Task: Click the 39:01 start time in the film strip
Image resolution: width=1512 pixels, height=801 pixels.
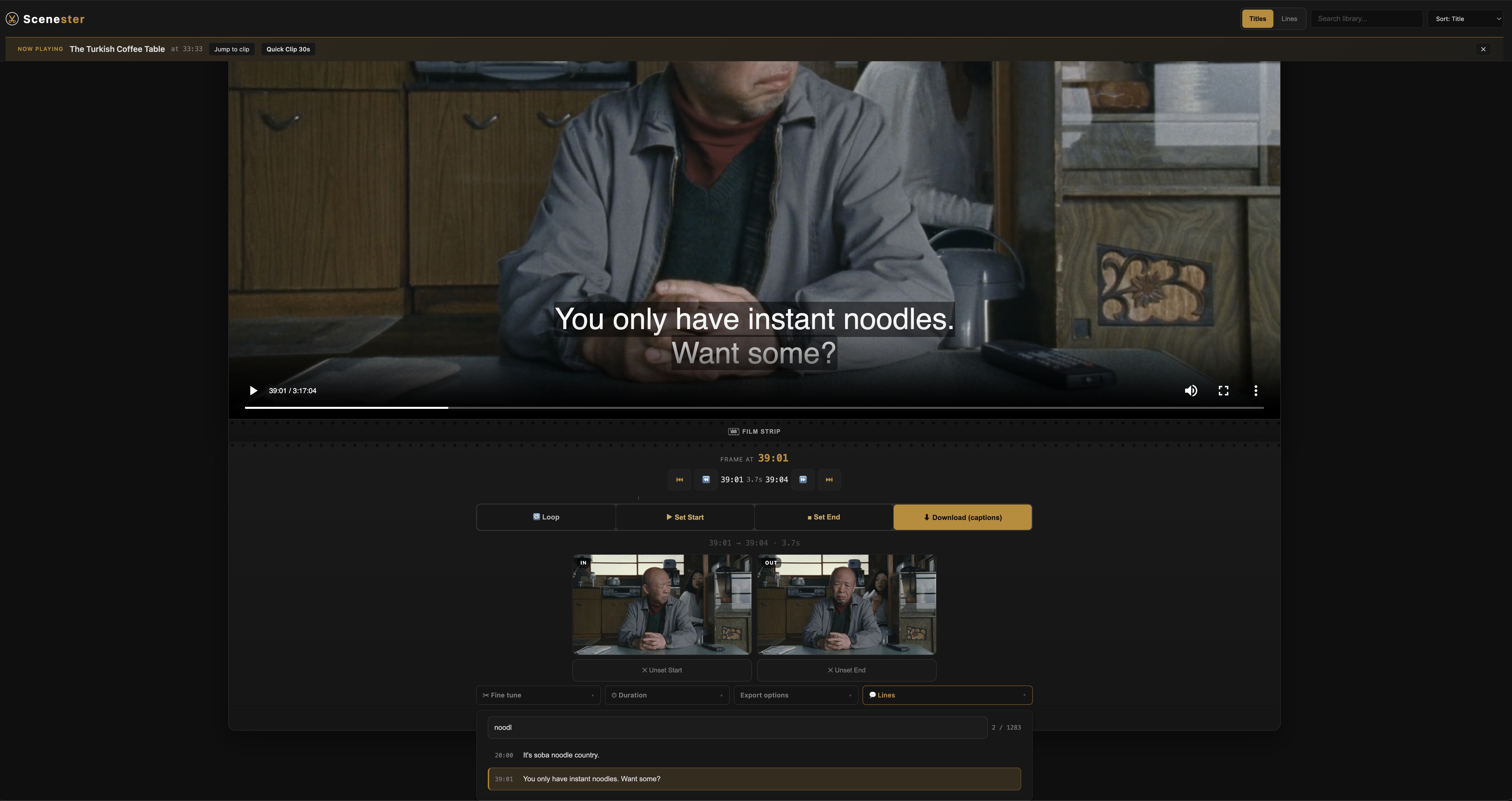Action: (732, 480)
